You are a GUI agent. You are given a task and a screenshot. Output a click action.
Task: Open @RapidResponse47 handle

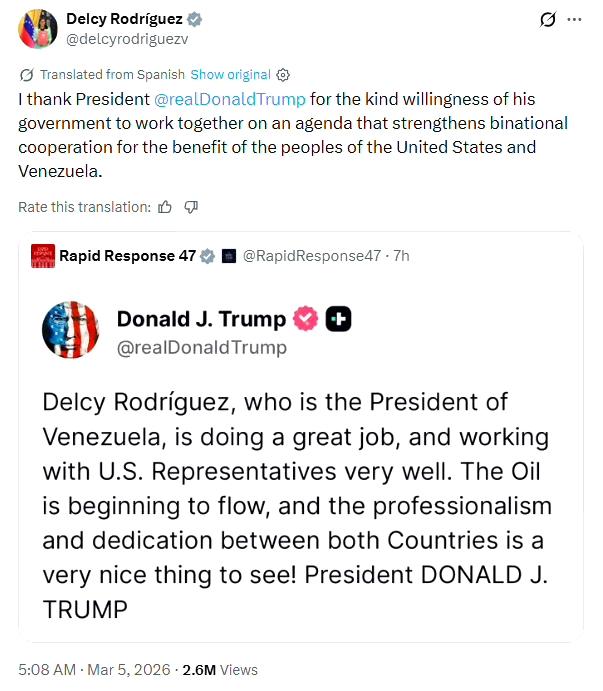coord(312,256)
